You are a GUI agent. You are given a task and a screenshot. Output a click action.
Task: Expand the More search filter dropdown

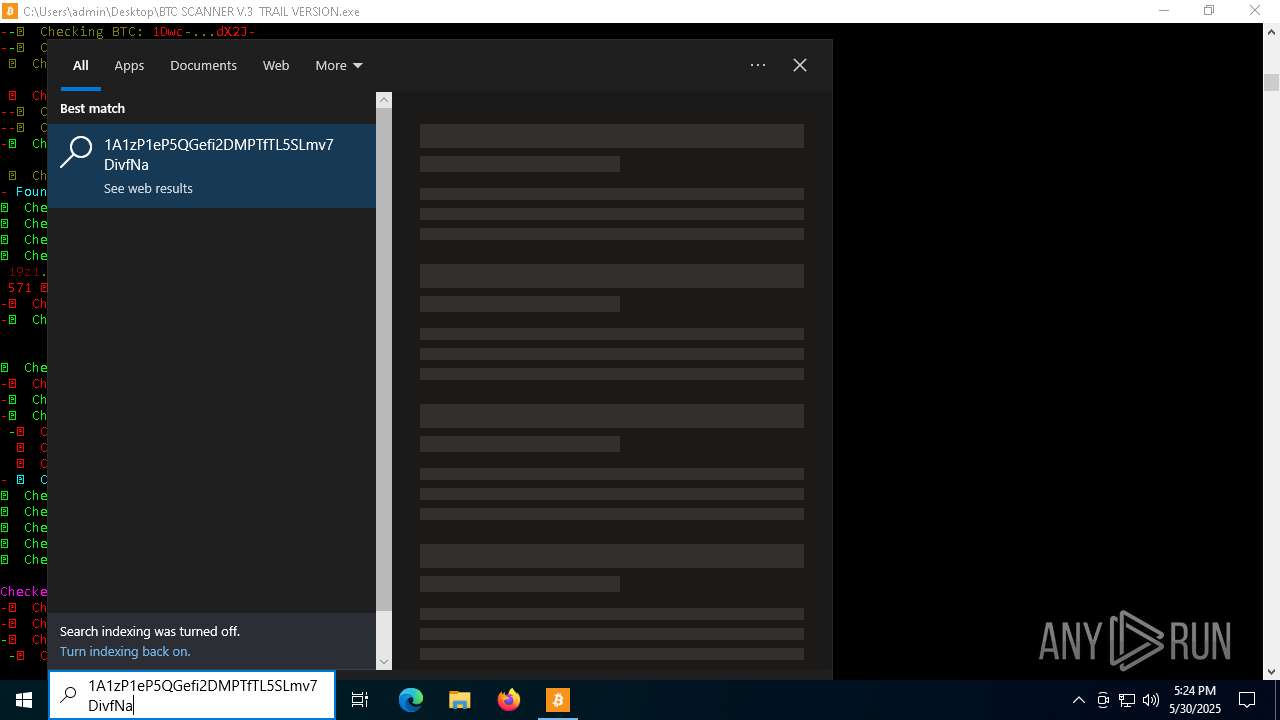tap(339, 66)
